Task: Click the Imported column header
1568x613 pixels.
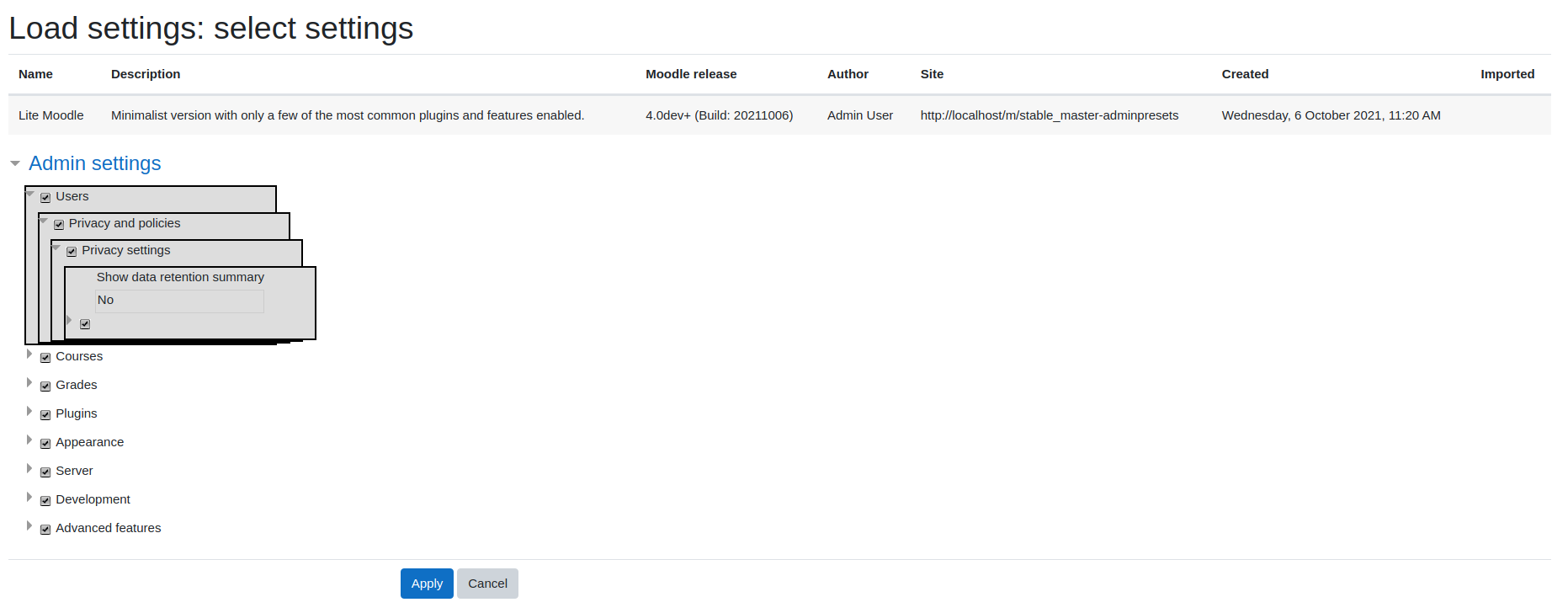Action: tap(1507, 74)
